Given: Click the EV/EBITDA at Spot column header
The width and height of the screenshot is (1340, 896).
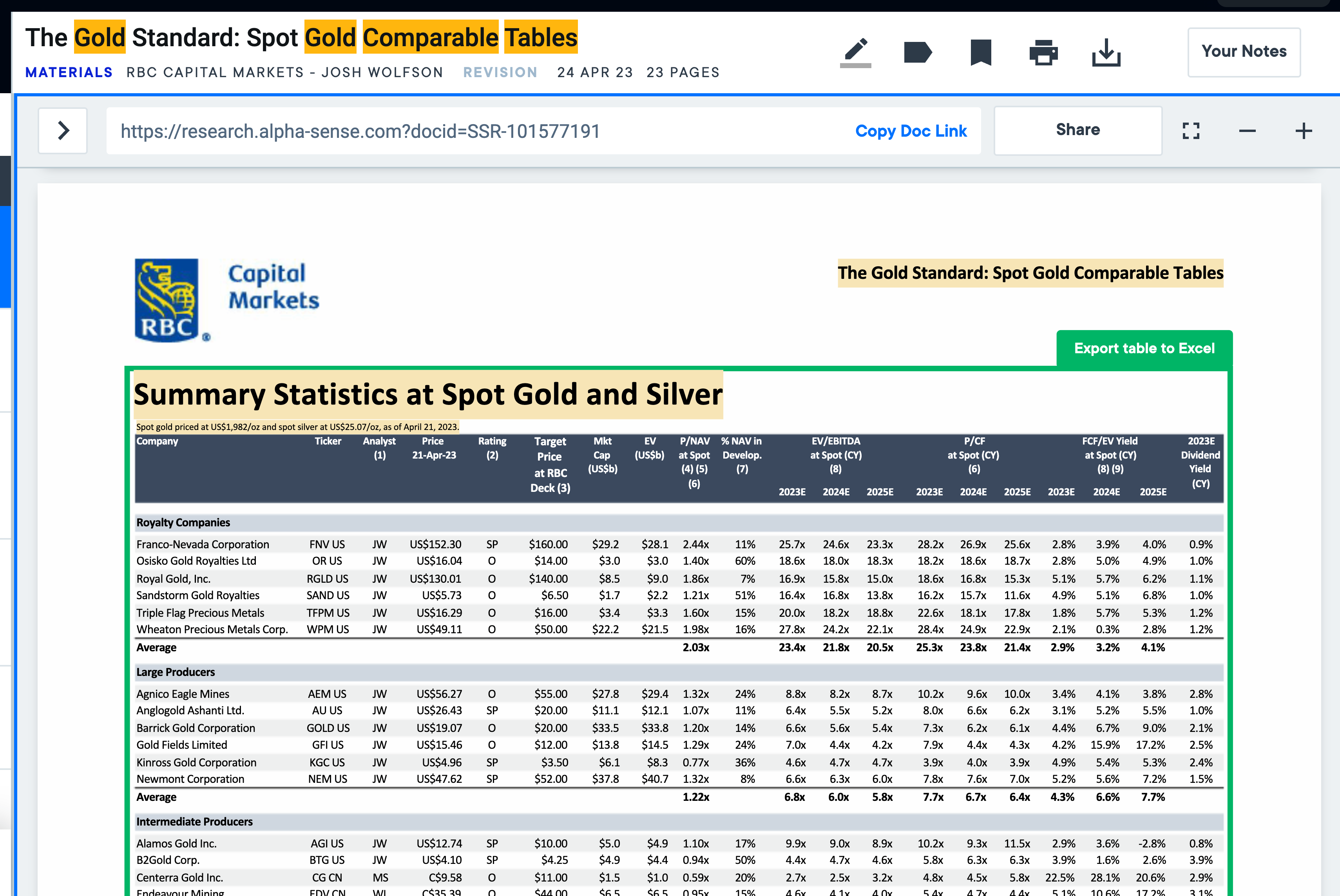Looking at the screenshot, I should coord(835,455).
